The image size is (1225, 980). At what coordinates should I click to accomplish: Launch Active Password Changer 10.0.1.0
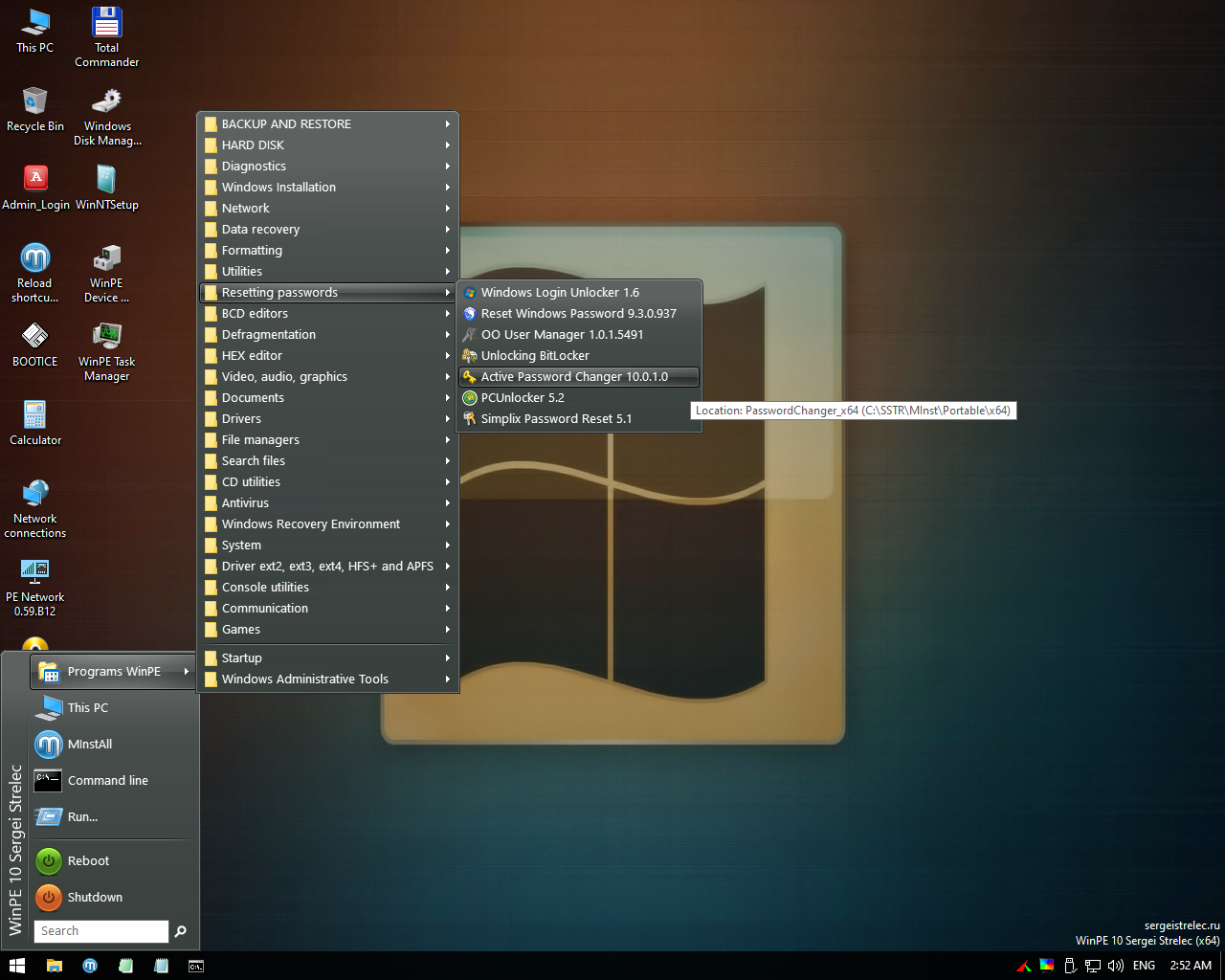point(579,376)
